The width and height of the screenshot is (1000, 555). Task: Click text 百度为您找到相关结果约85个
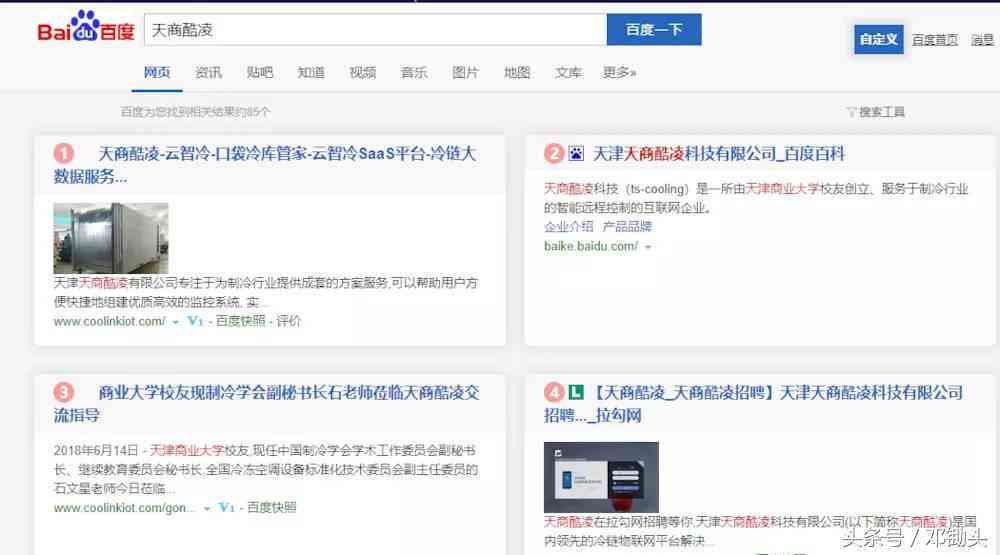coord(195,112)
